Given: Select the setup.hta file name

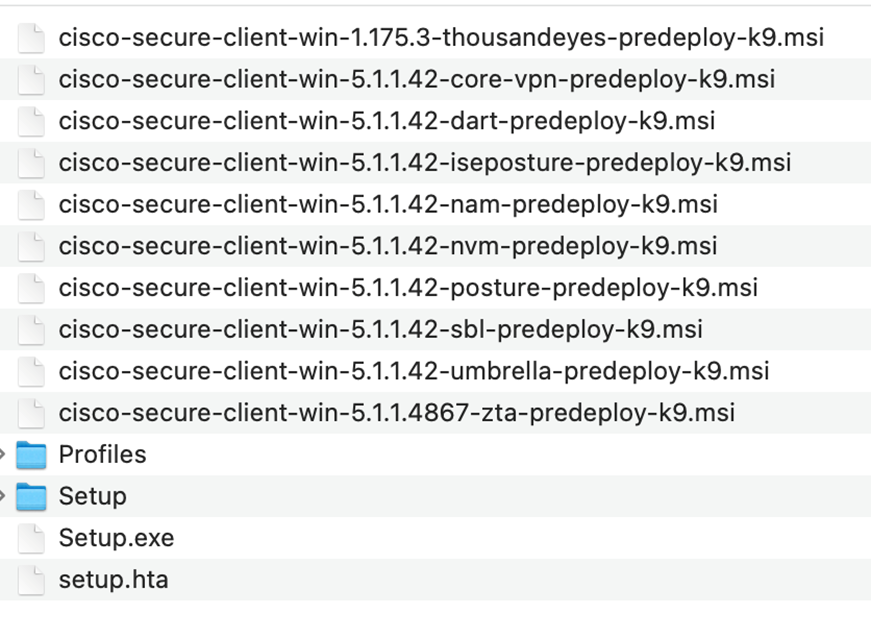Looking at the screenshot, I should click(x=113, y=580).
